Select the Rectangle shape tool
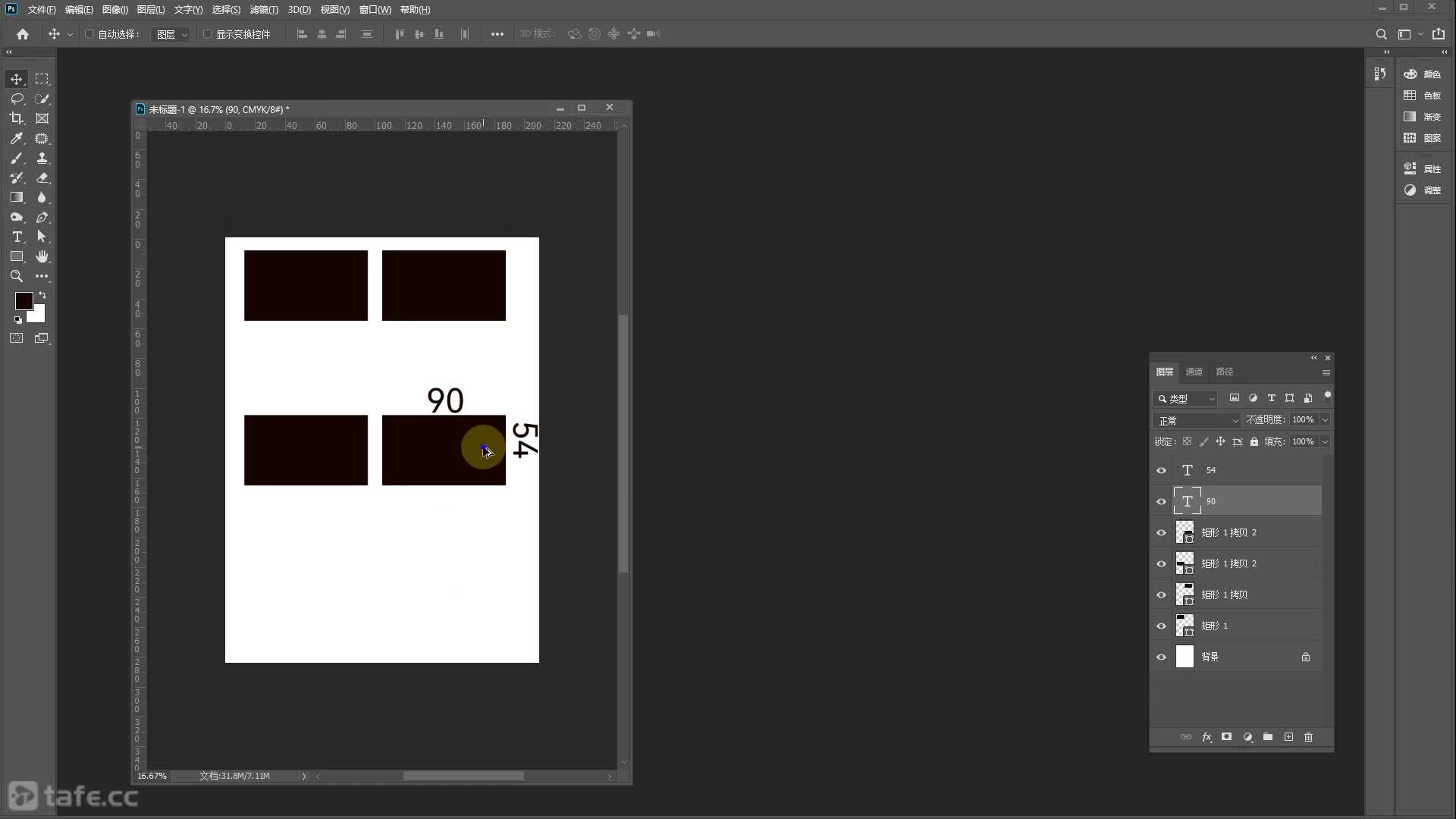 click(16, 256)
